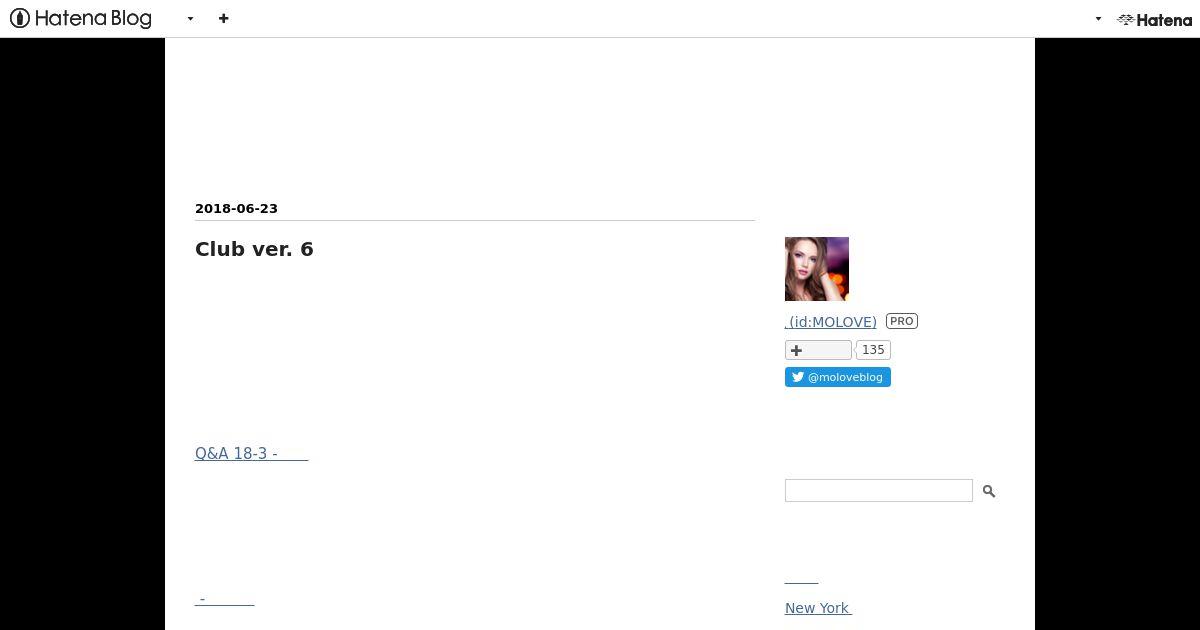
Task: Click the 135 subscriber count
Action: (x=873, y=350)
